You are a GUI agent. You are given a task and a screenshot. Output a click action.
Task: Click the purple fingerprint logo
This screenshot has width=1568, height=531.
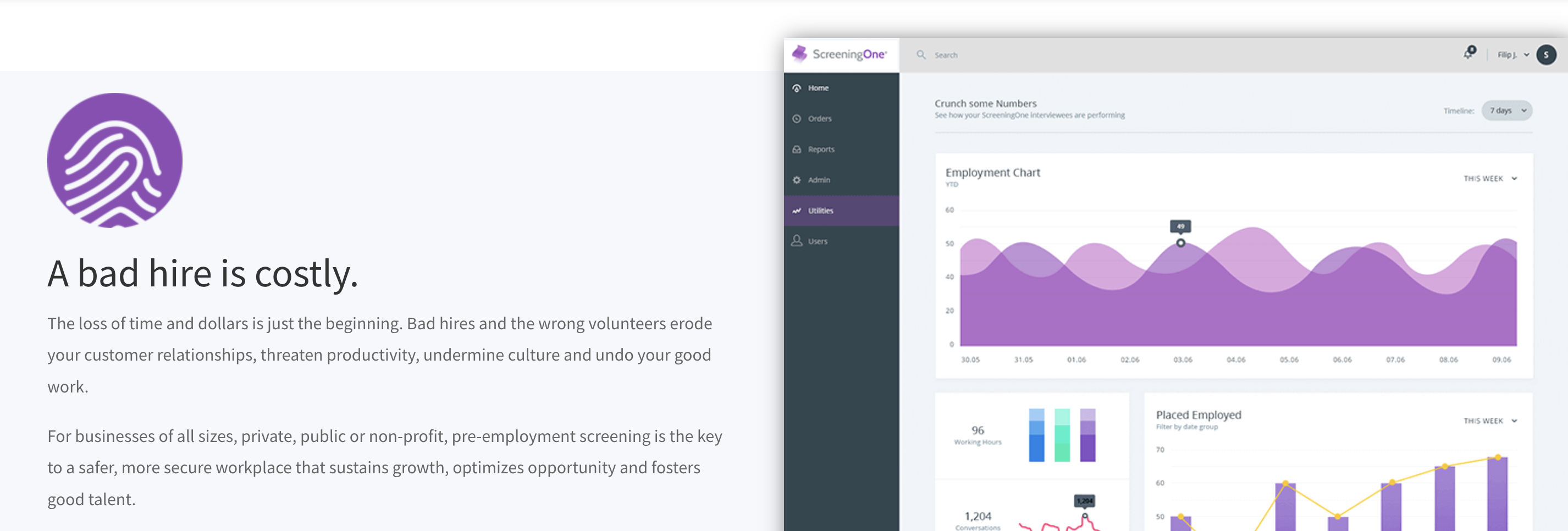click(114, 160)
